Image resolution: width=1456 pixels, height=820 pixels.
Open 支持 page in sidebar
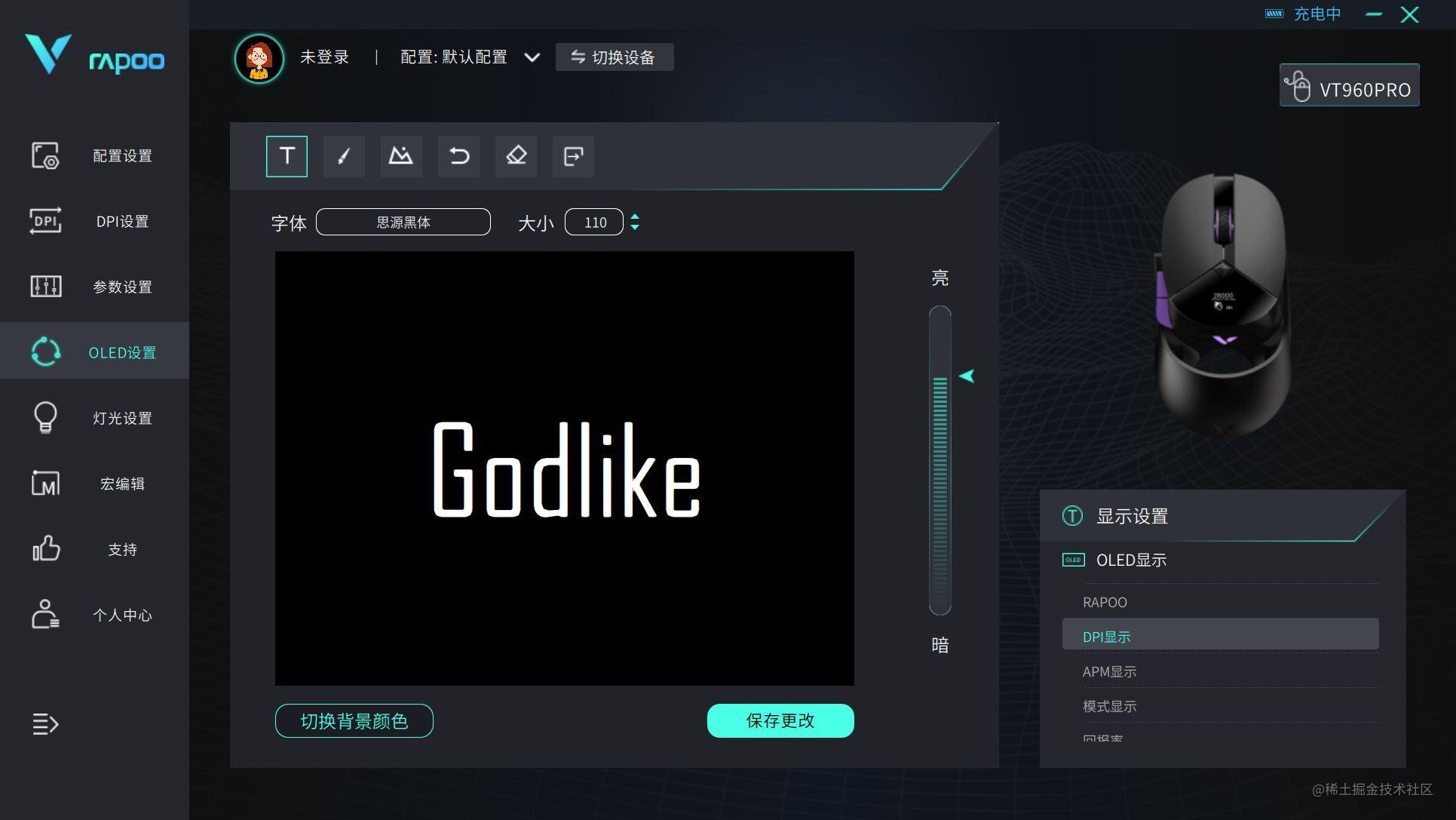[94, 549]
